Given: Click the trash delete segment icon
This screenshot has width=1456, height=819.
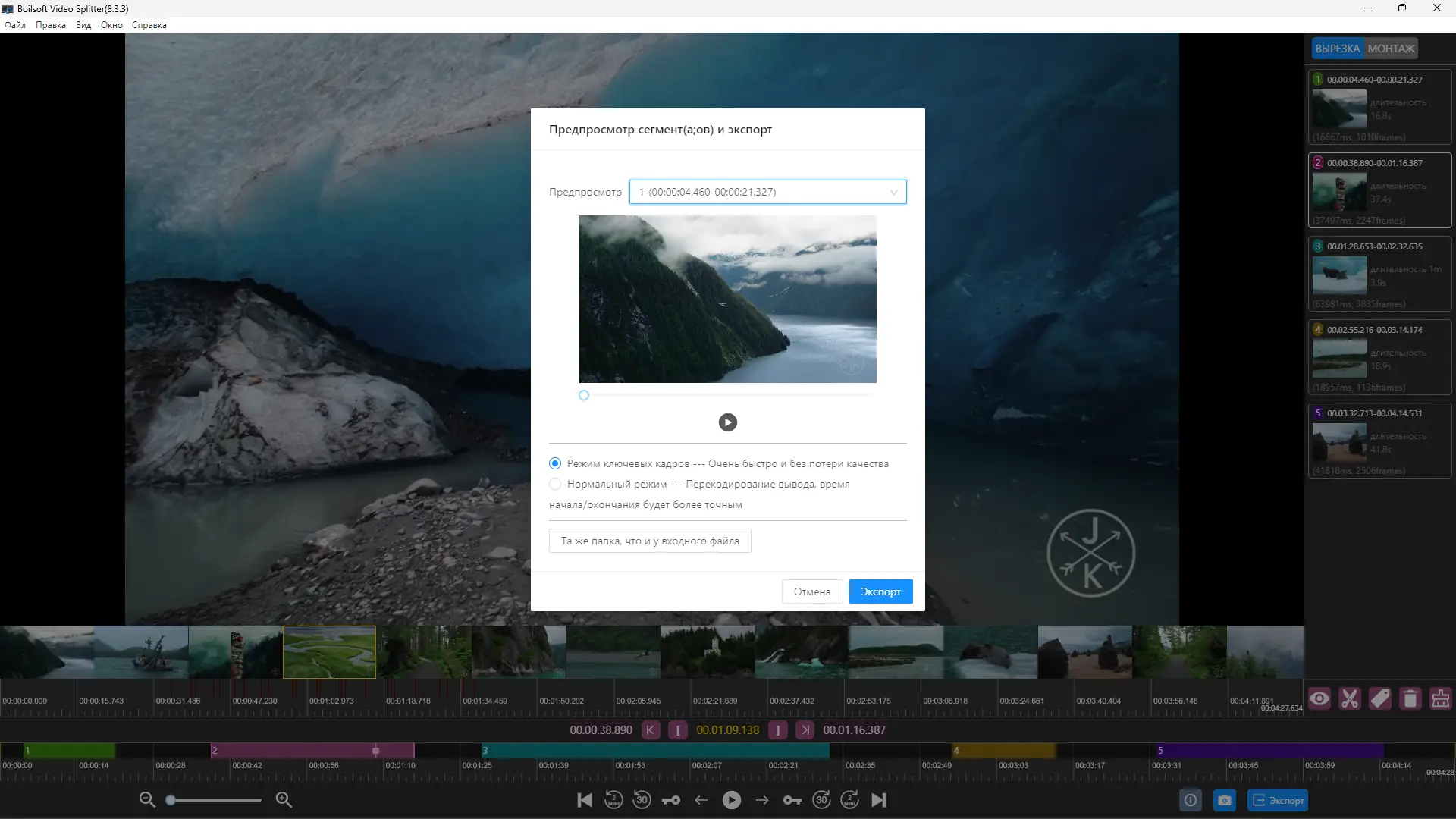Looking at the screenshot, I should tap(1410, 698).
